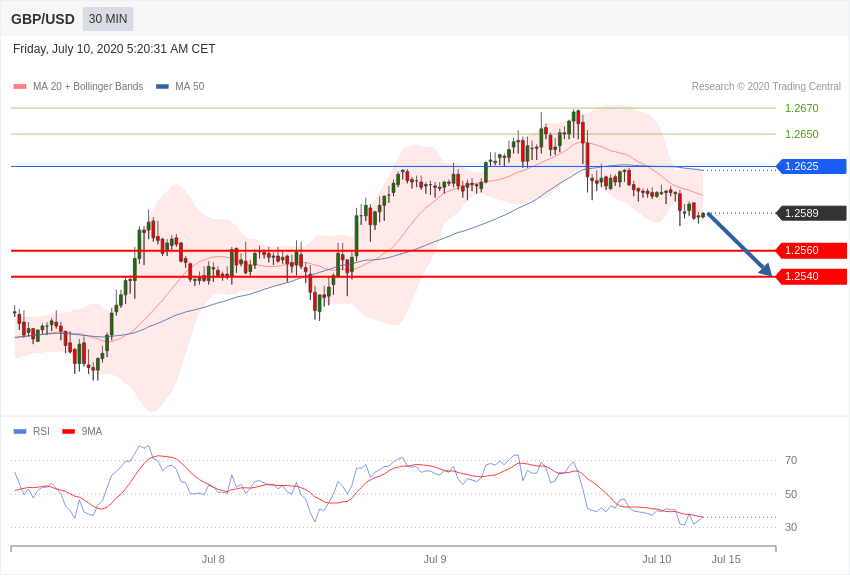The height and width of the screenshot is (576, 850).
Task: Click the Jul 15 date axis label
Action: (x=726, y=559)
